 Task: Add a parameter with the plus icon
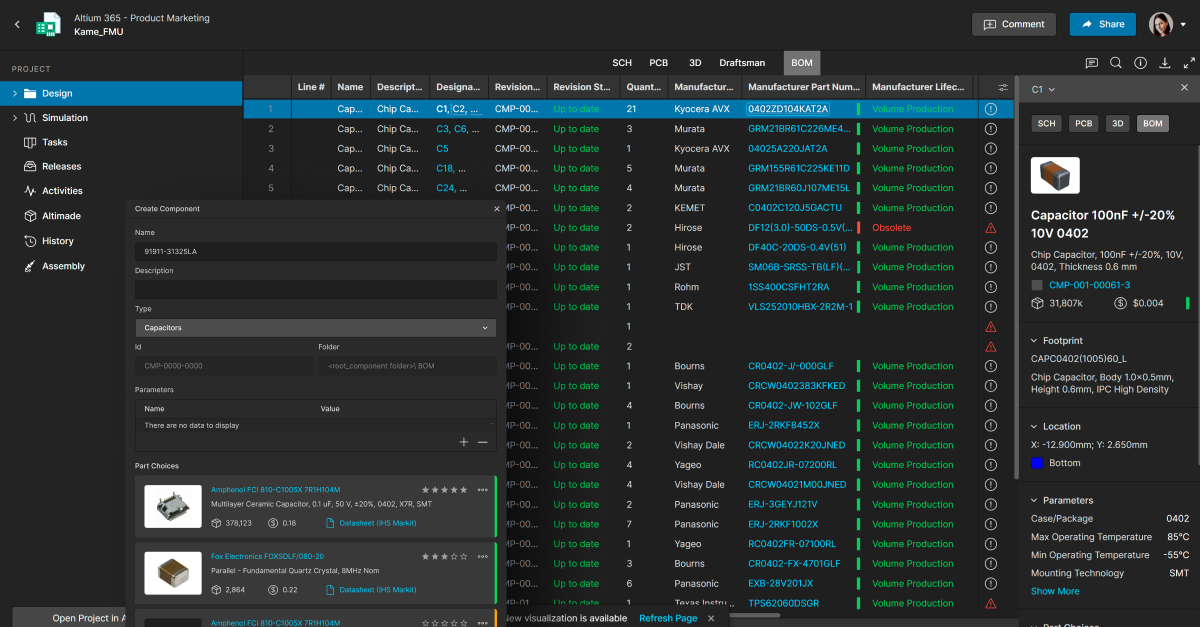tap(464, 442)
